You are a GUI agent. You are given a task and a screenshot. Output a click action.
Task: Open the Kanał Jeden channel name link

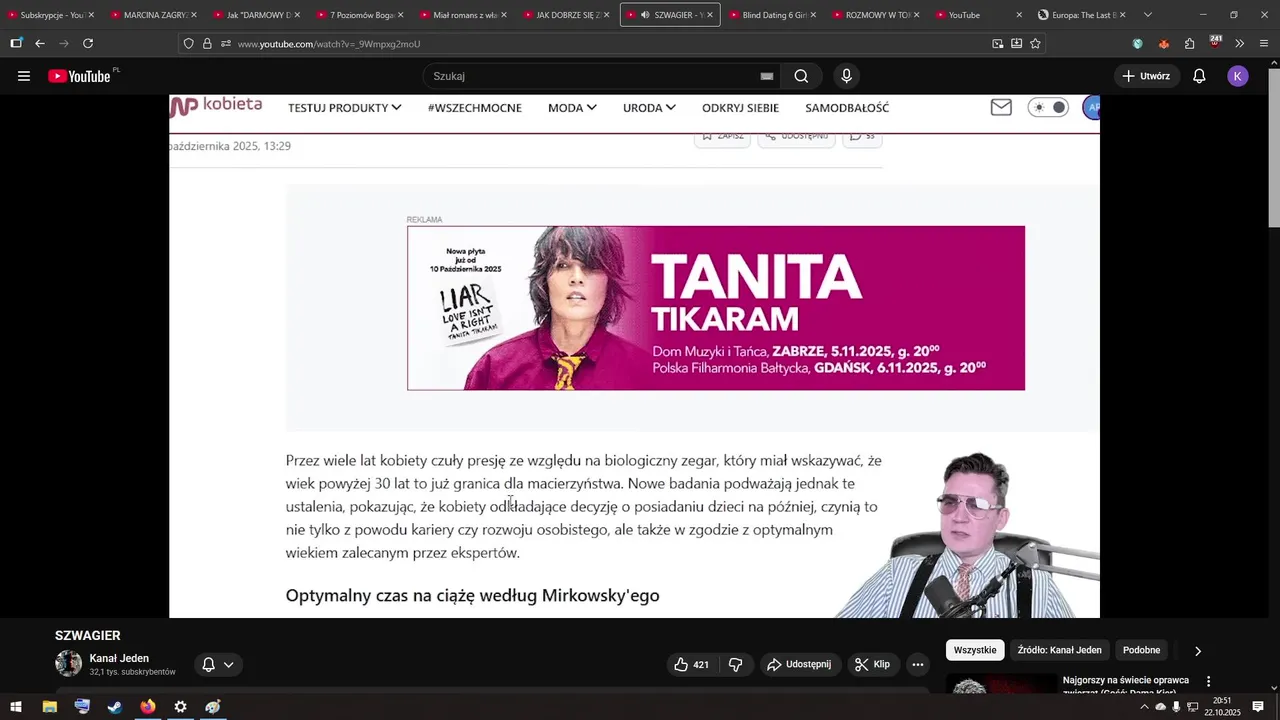[119, 658]
